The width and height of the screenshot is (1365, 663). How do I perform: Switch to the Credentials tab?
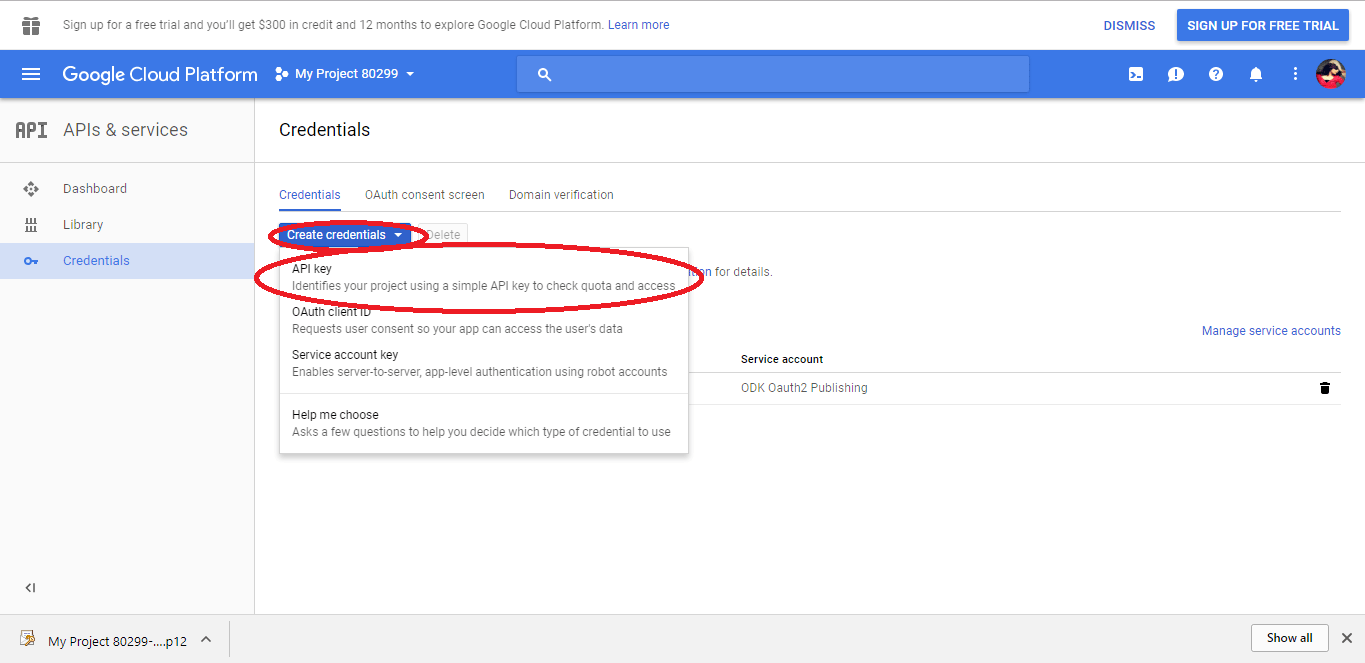pyautogui.click(x=310, y=195)
